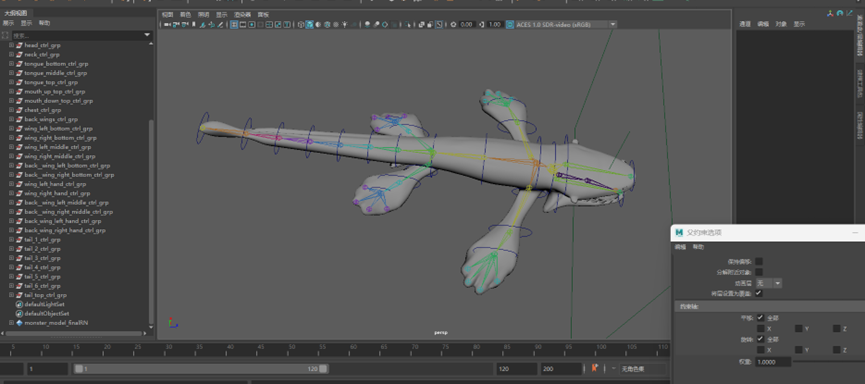Open the ACES 1.0 SDR-video view transform dropdown
This screenshot has width=865, height=384.
(612, 24)
